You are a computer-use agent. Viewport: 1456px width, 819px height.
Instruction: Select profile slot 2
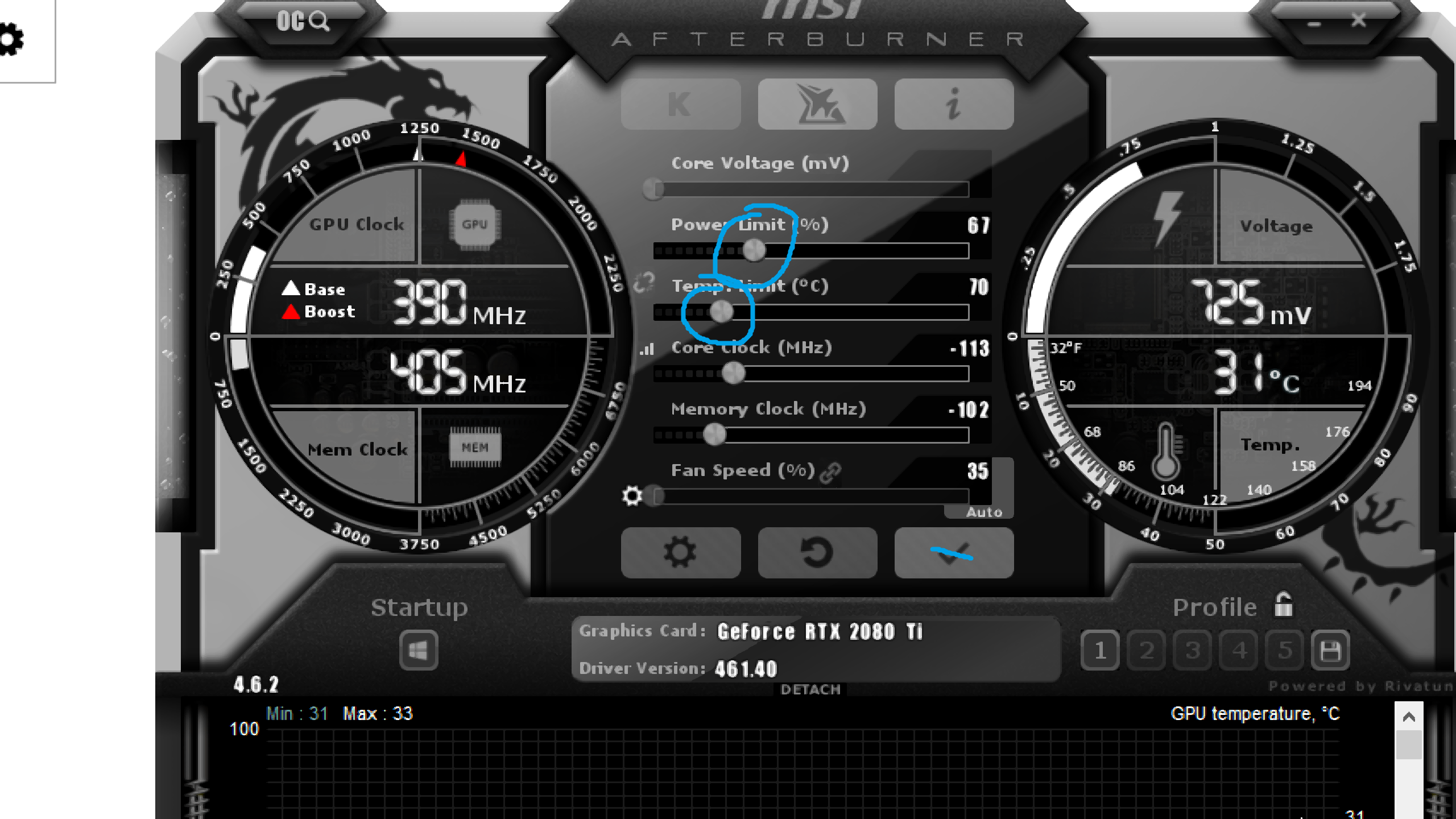pos(1147,651)
